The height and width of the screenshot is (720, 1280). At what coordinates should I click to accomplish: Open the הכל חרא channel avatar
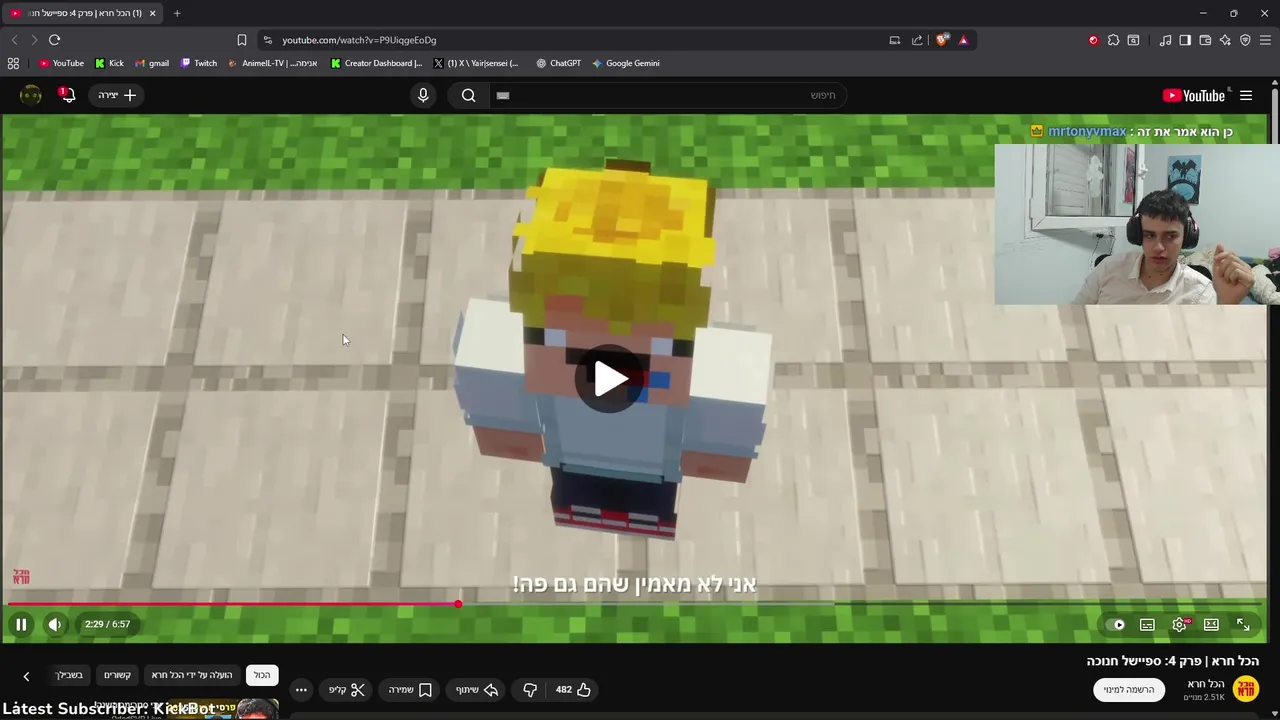[1246, 688]
